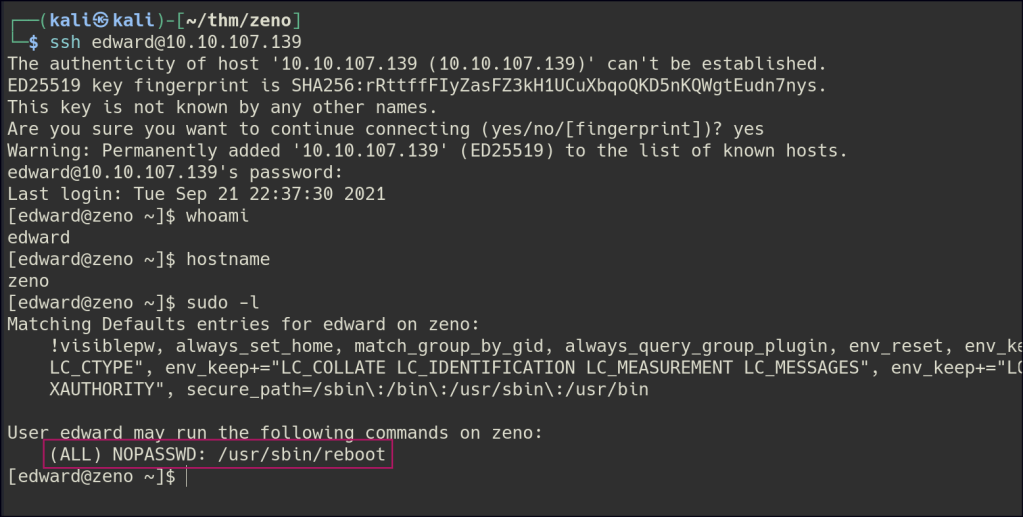Click the highlighted NOPASSWD /usr/sbin/reboot entry
The height and width of the screenshot is (517, 1023).
pos(217,455)
